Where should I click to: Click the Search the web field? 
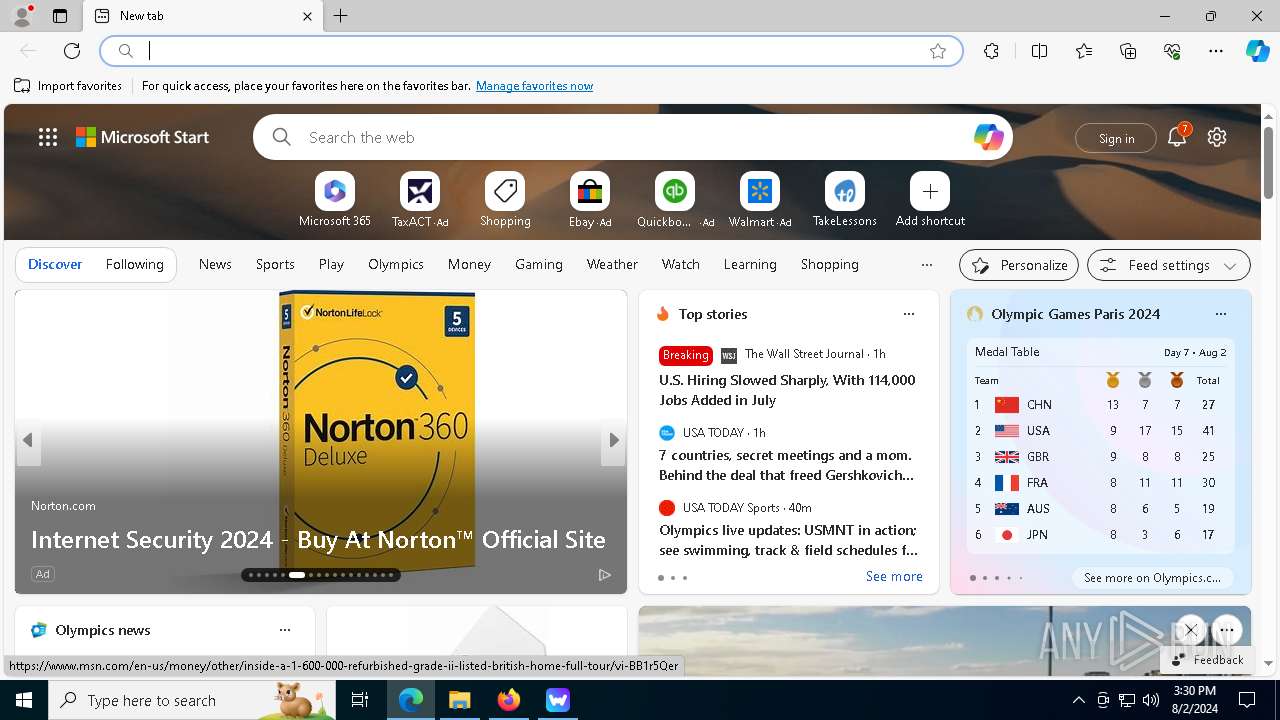(632, 137)
